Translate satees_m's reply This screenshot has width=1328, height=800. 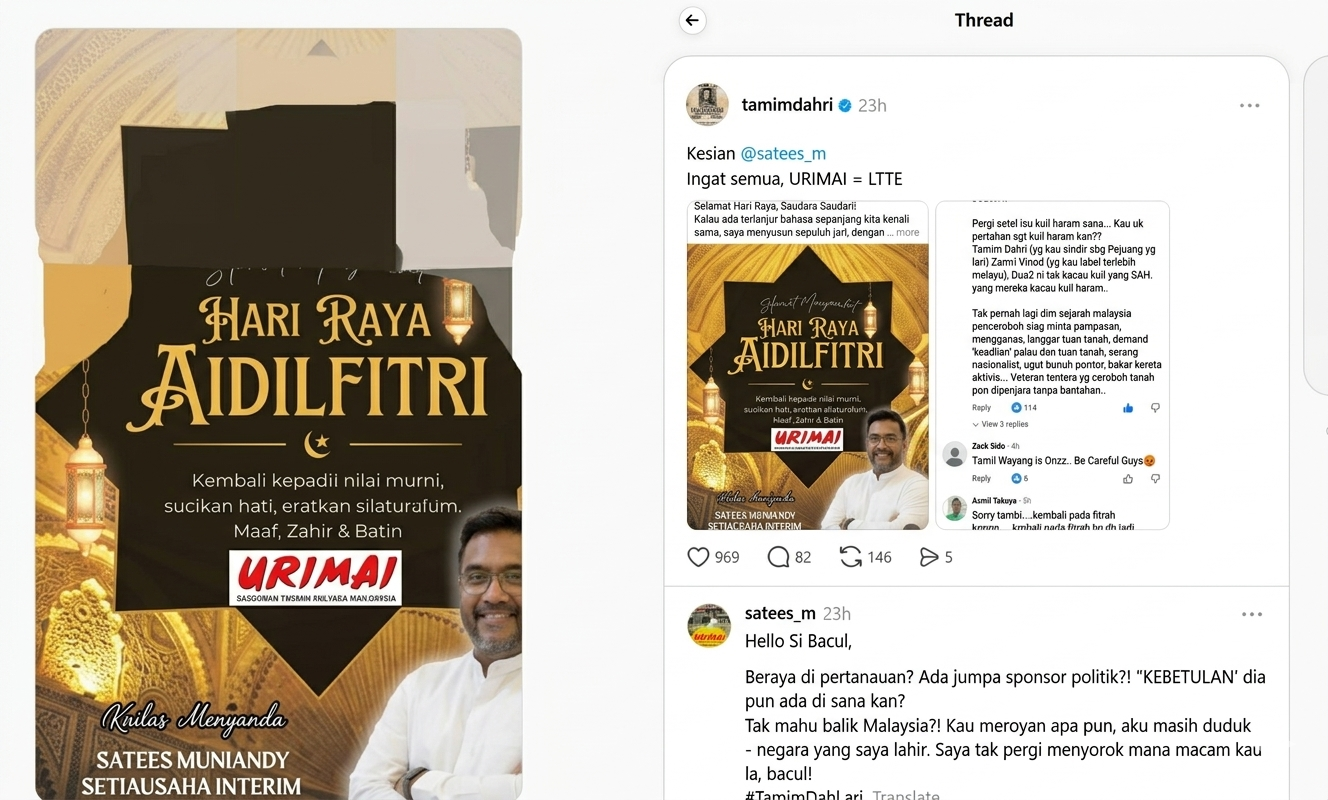(906, 796)
